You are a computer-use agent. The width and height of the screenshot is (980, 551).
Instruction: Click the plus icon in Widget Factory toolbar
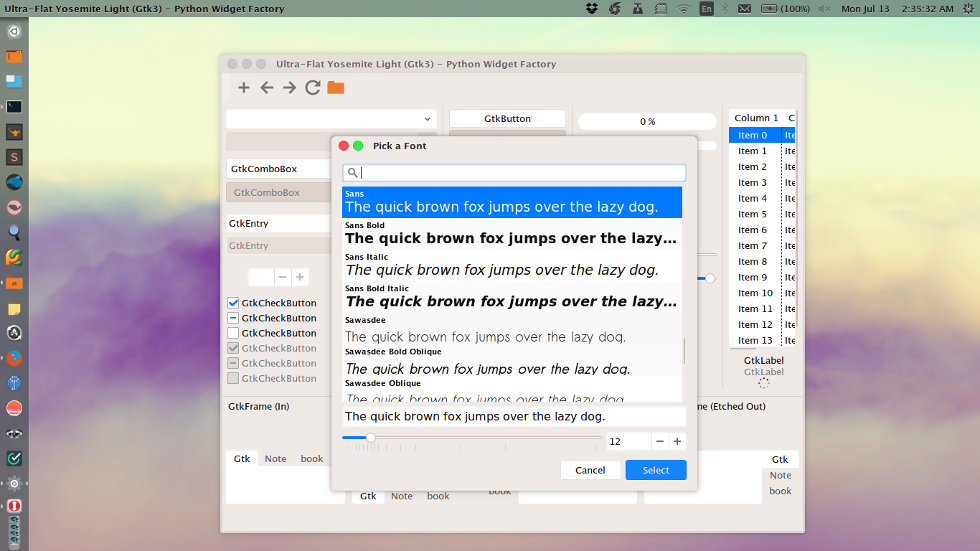pos(244,87)
